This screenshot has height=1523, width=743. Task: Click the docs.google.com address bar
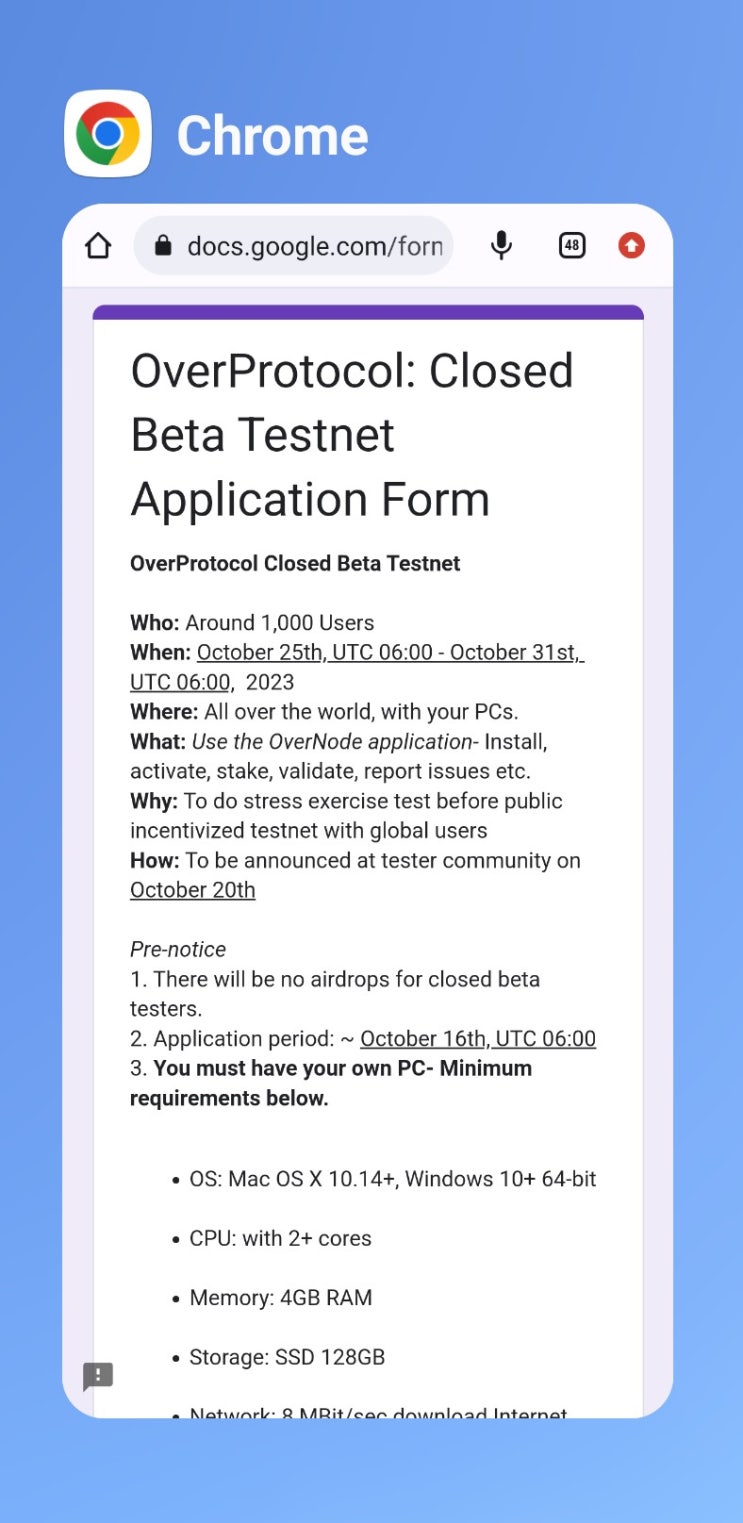pyautogui.click(x=313, y=246)
